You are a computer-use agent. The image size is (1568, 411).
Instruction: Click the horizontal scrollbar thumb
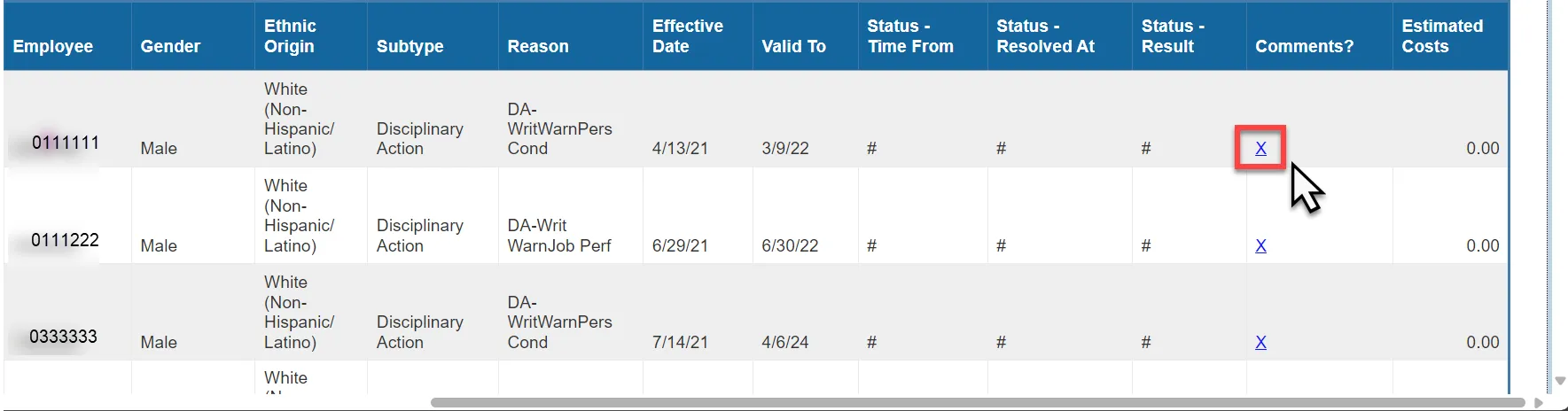975,403
